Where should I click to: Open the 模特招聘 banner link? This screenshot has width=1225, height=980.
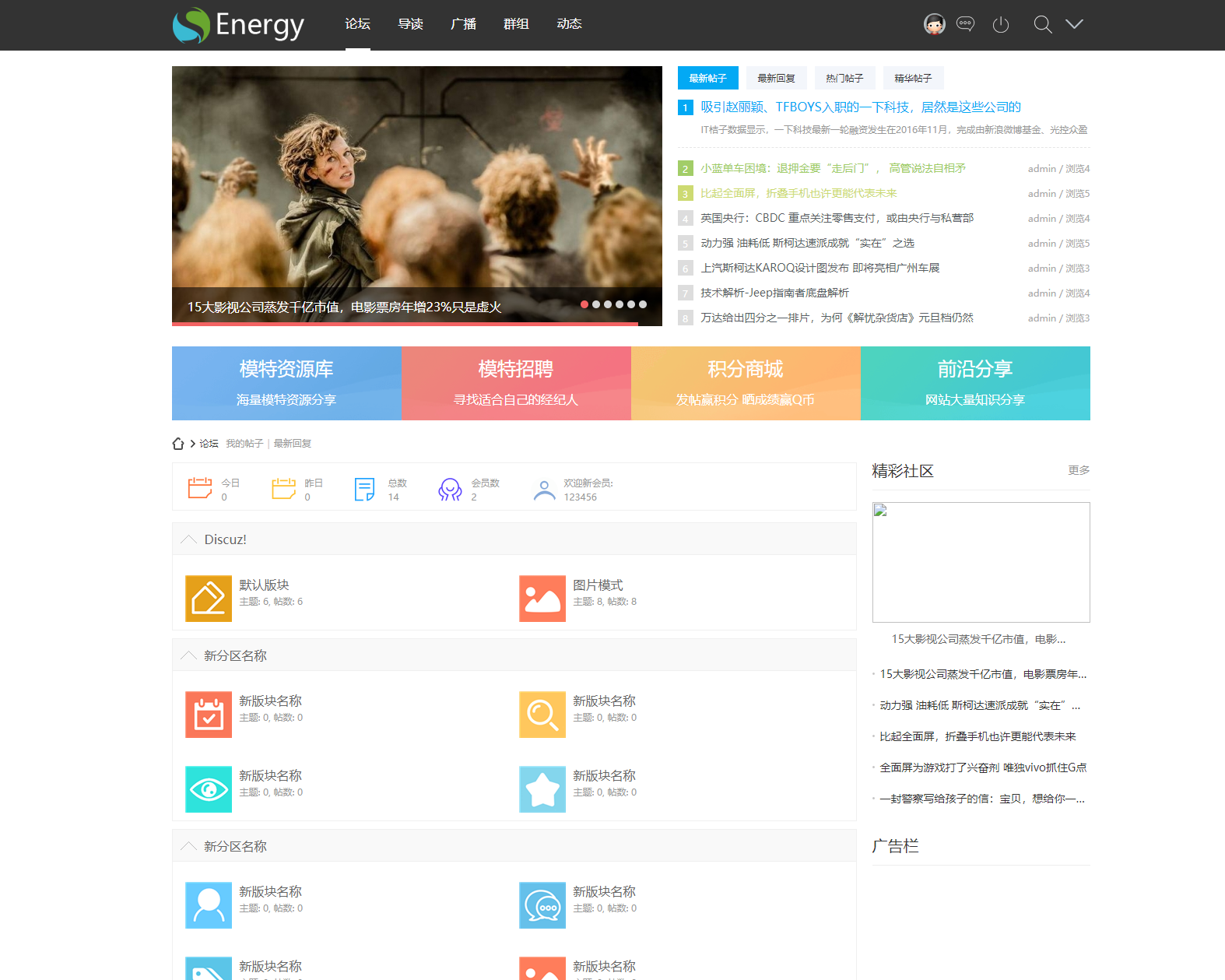[516, 383]
